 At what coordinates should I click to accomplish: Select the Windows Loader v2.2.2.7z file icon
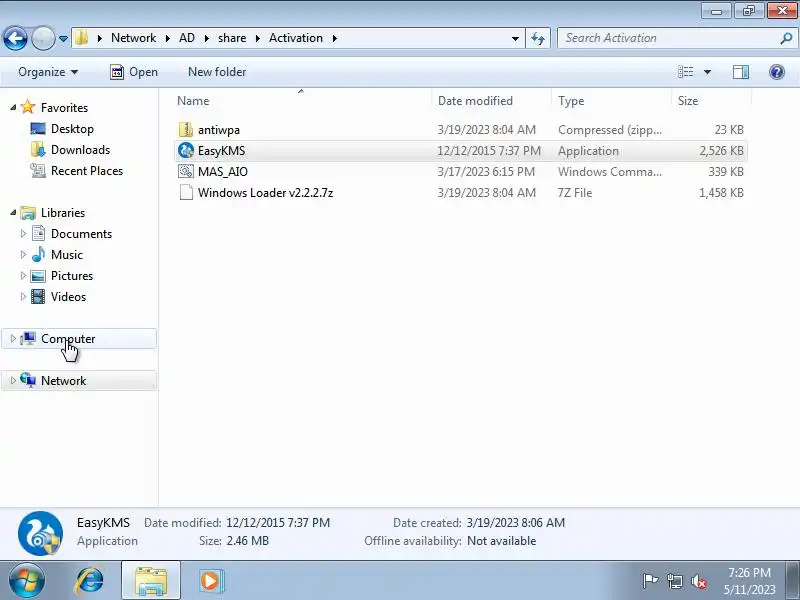186,192
